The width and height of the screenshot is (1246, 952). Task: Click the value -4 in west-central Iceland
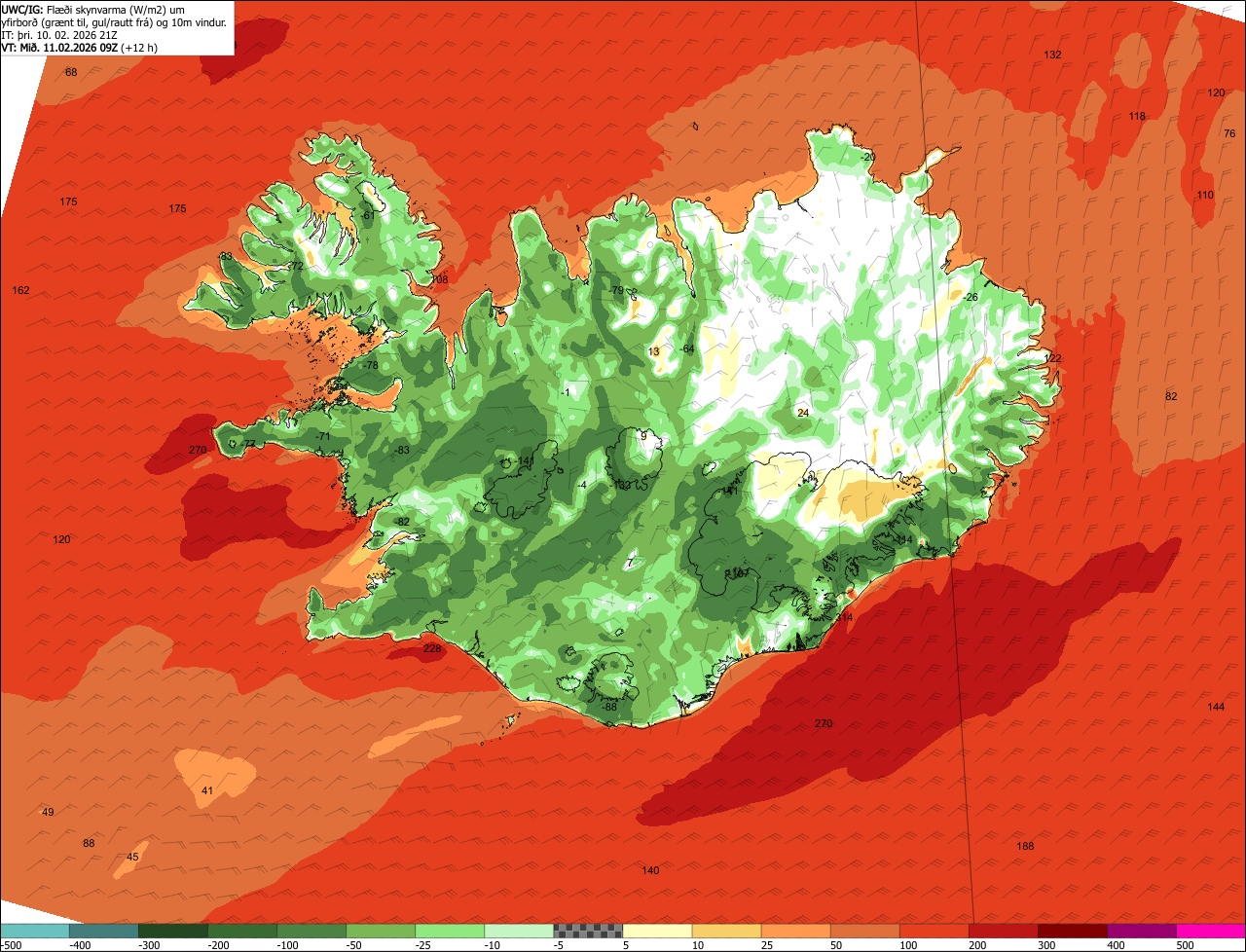tap(581, 485)
